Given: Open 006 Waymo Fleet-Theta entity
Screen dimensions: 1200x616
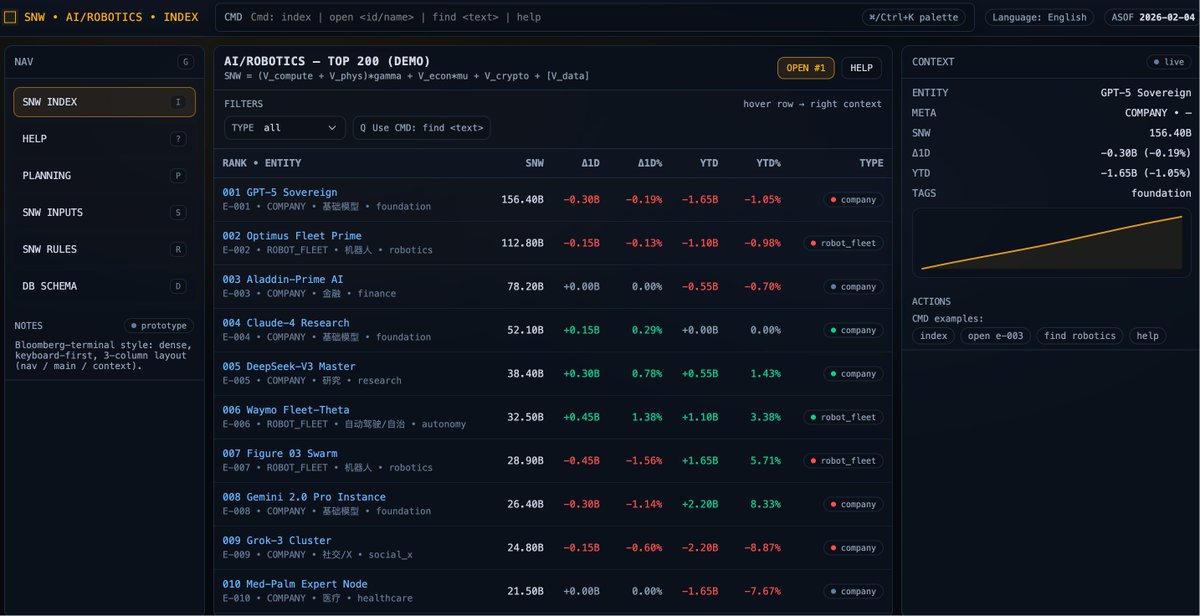Looking at the screenshot, I should tap(286, 410).
